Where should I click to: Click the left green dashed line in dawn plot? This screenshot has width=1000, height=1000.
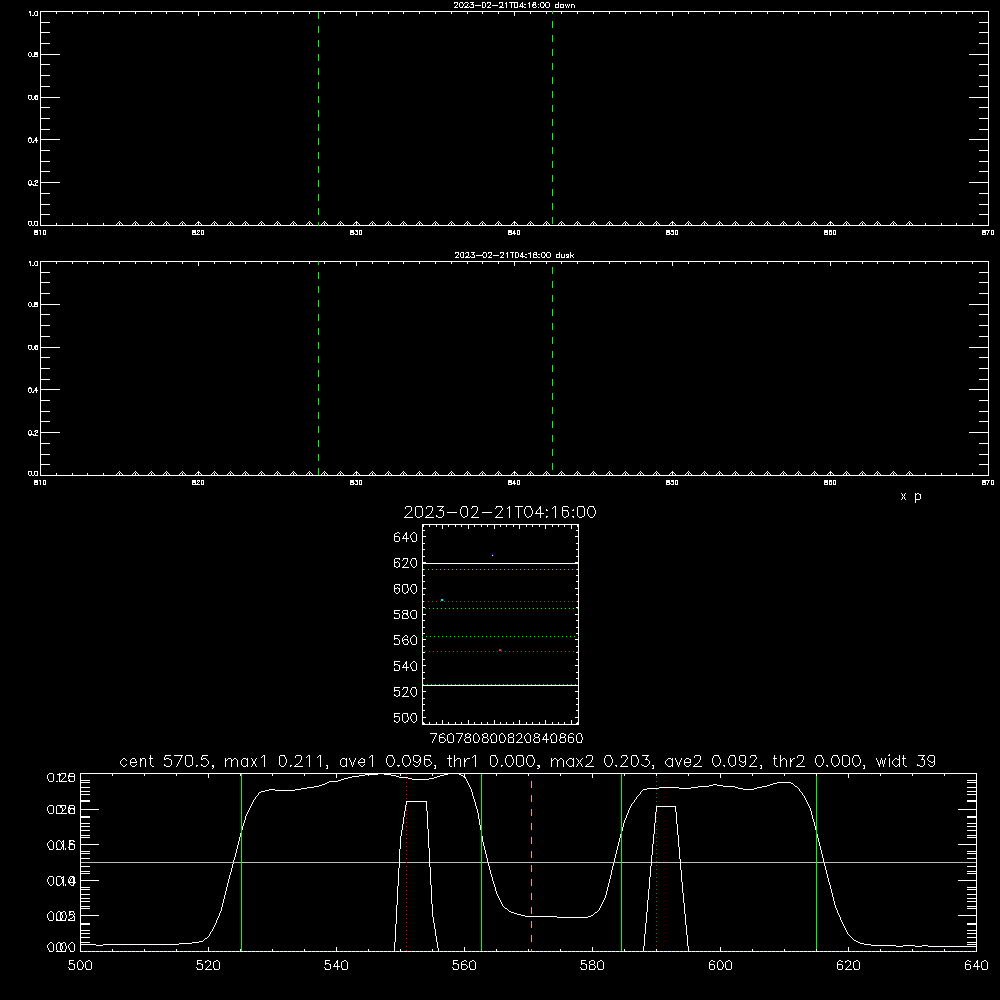pos(318,118)
